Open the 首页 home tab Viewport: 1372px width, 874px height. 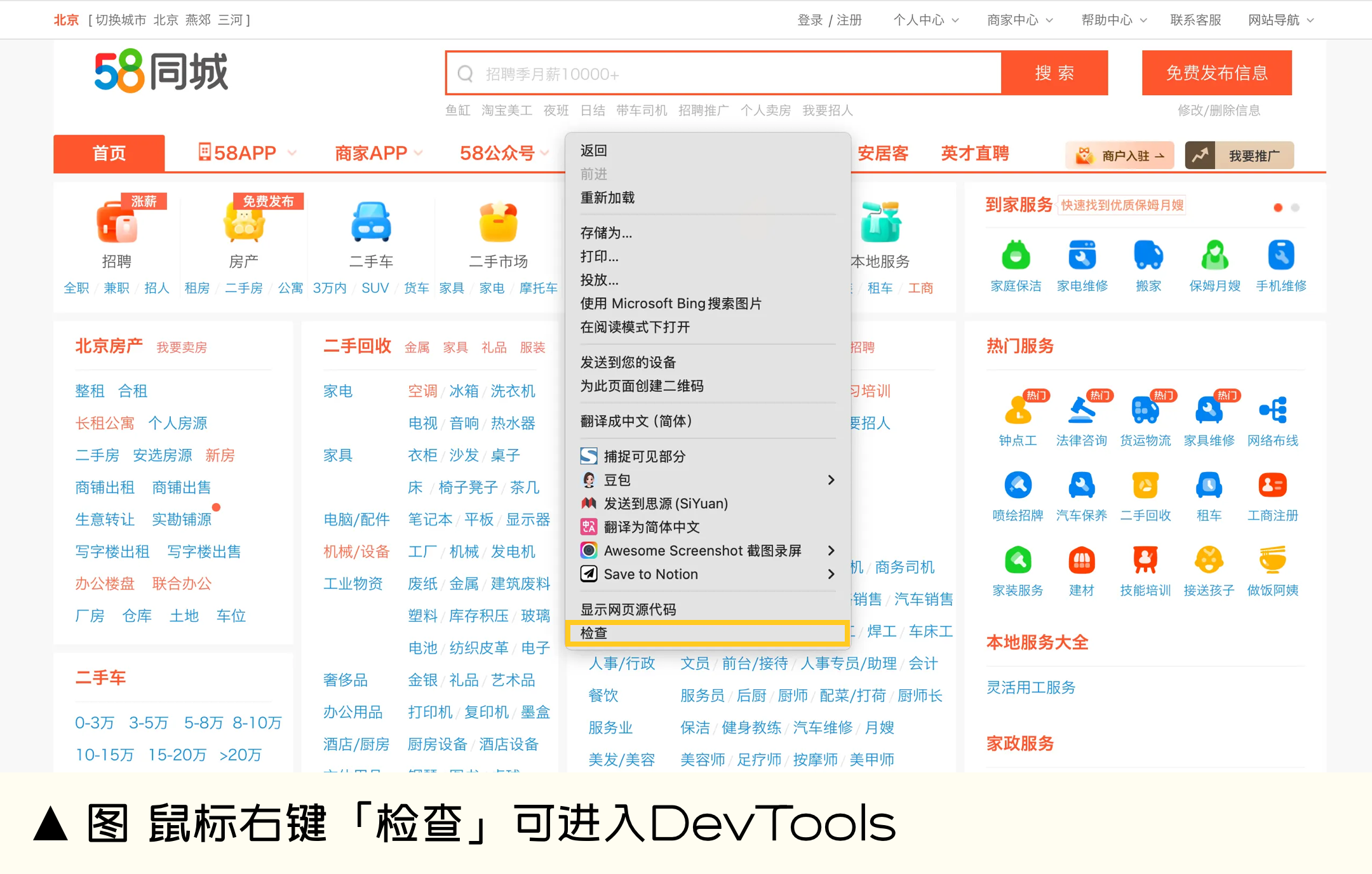pos(109,153)
